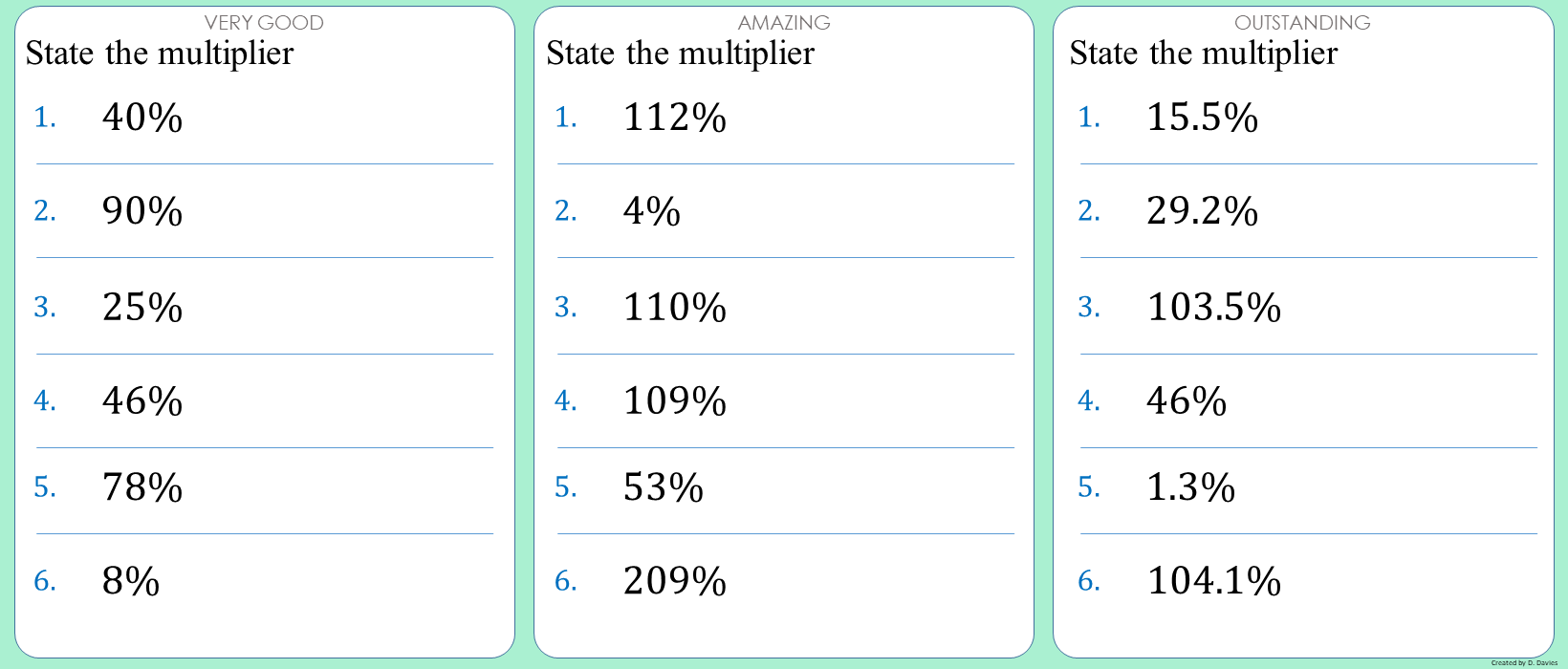Click the 4% item under Amazing
This screenshot has height=669, width=1568.
tap(651, 211)
